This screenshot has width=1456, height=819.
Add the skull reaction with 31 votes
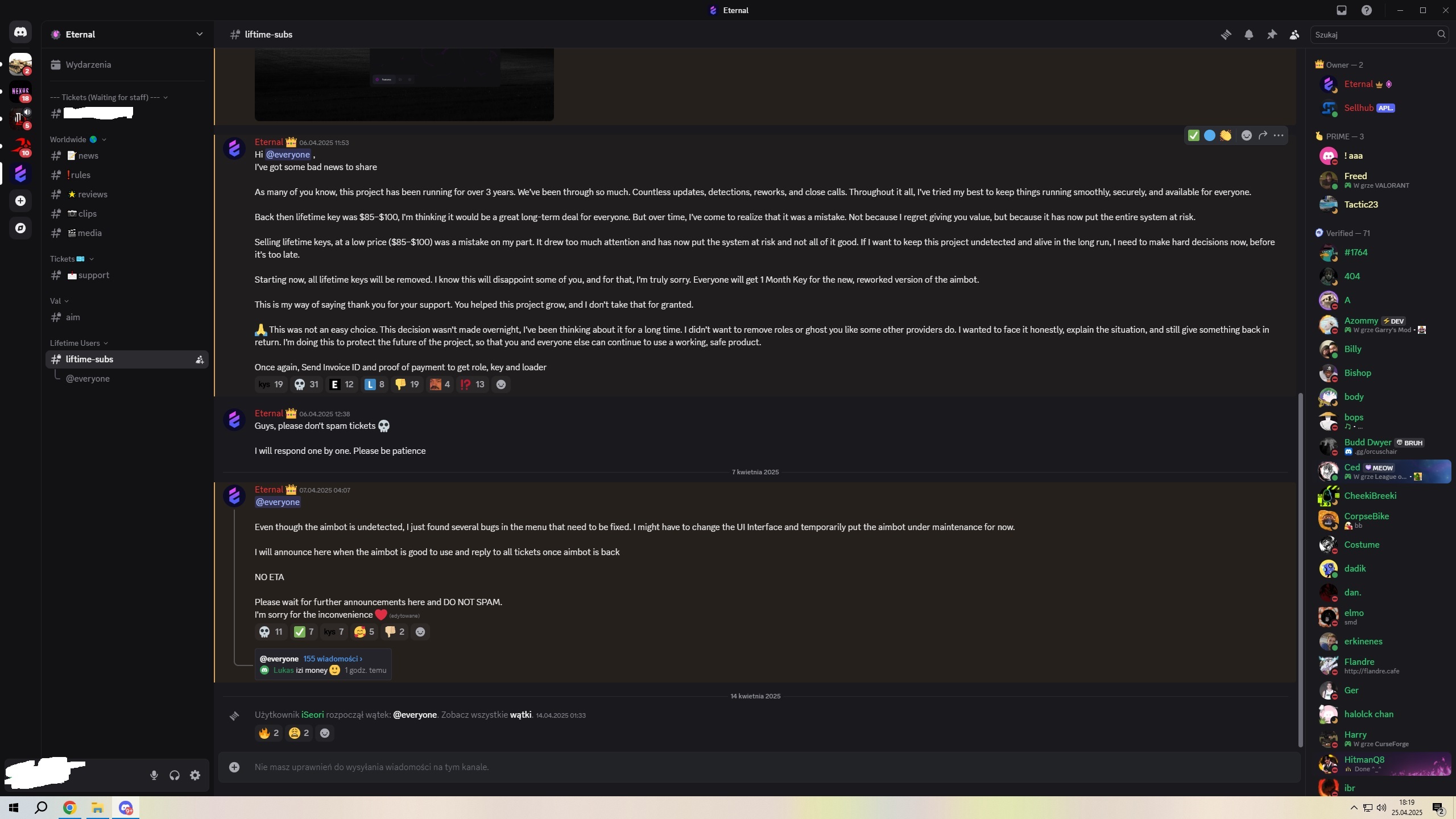pyautogui.click(x=306, y=384)
